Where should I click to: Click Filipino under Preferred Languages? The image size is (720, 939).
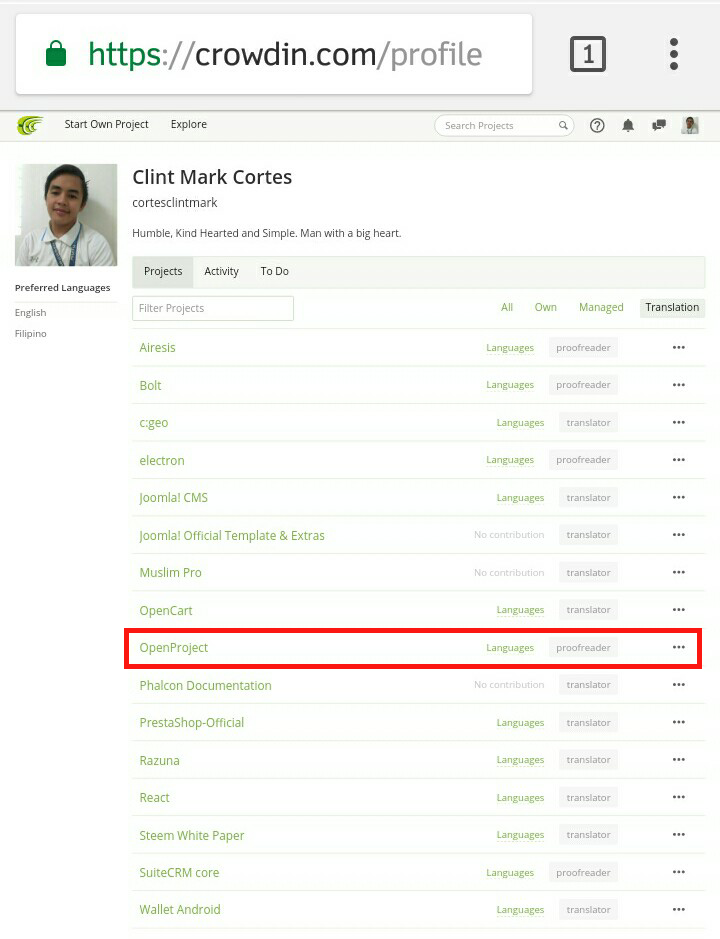[x=31, y=334]
